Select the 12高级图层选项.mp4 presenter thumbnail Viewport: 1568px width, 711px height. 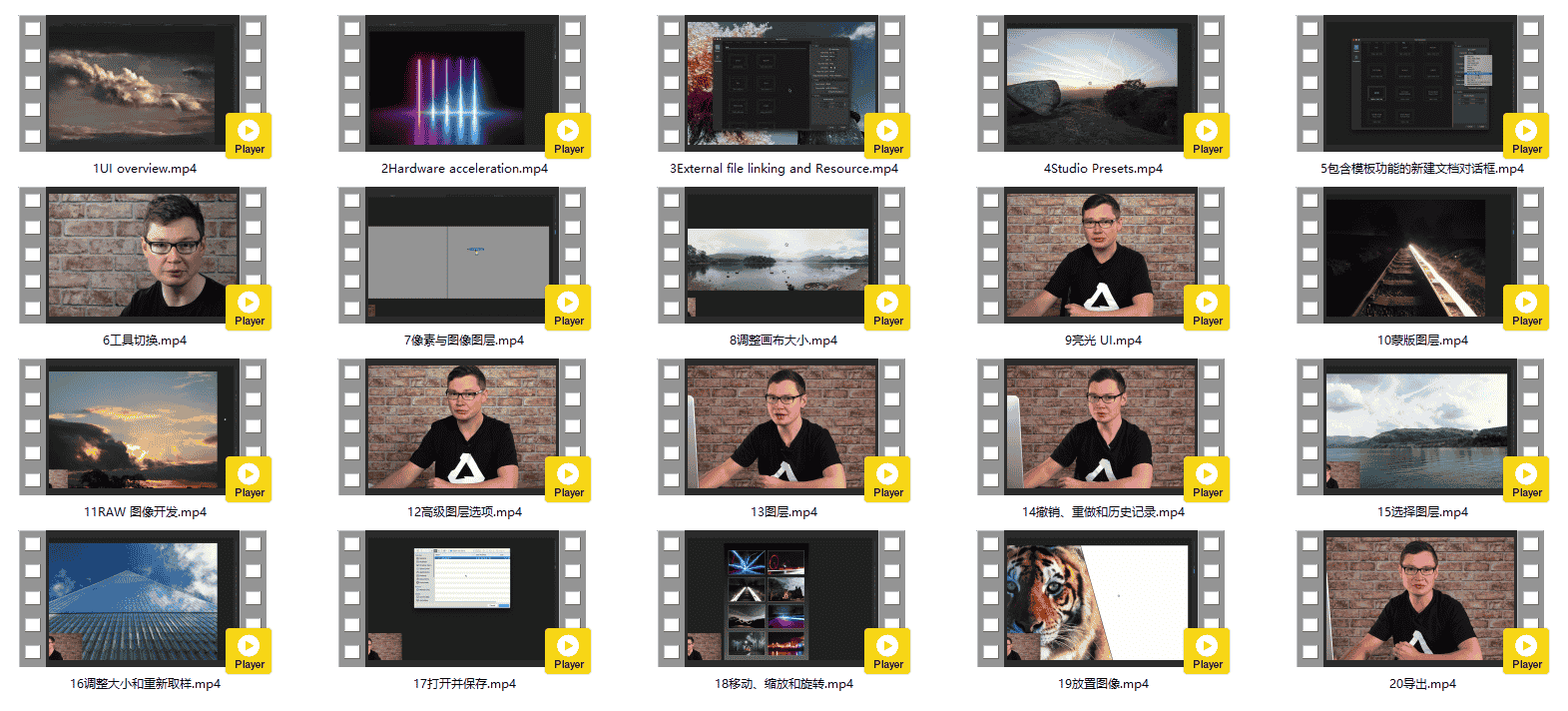[462, 427]
